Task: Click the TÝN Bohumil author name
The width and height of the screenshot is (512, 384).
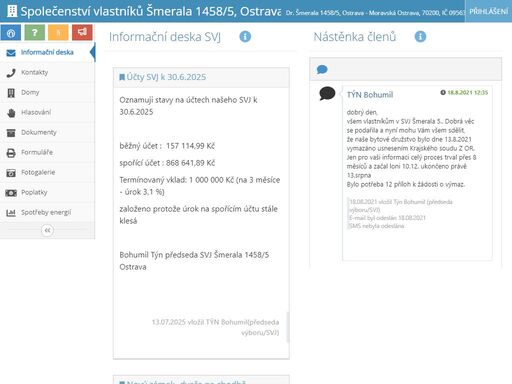Action: click(x=370, y=95)
